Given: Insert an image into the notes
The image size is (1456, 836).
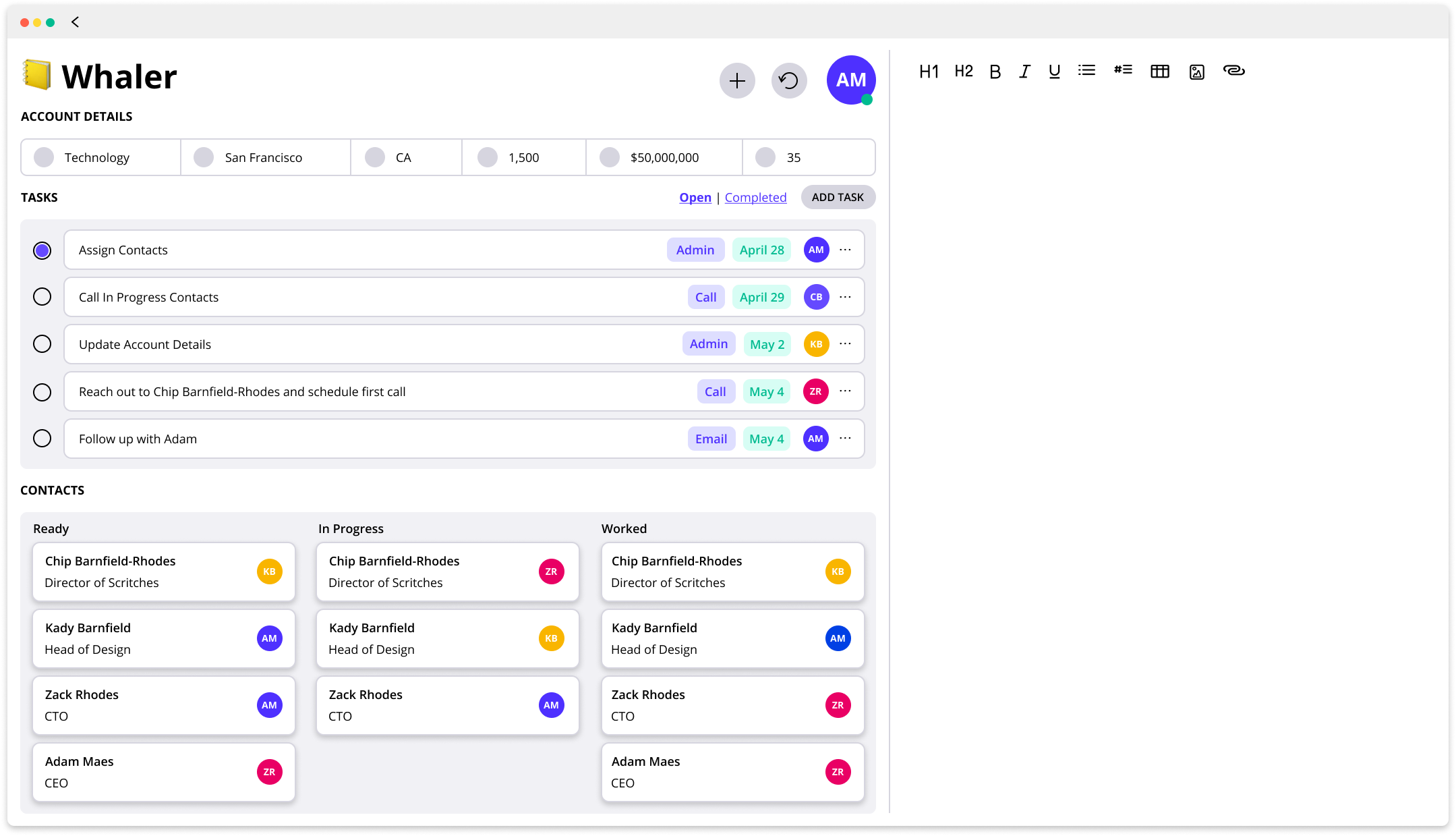Looking at the screenshot, I should tap(1196, 71).
